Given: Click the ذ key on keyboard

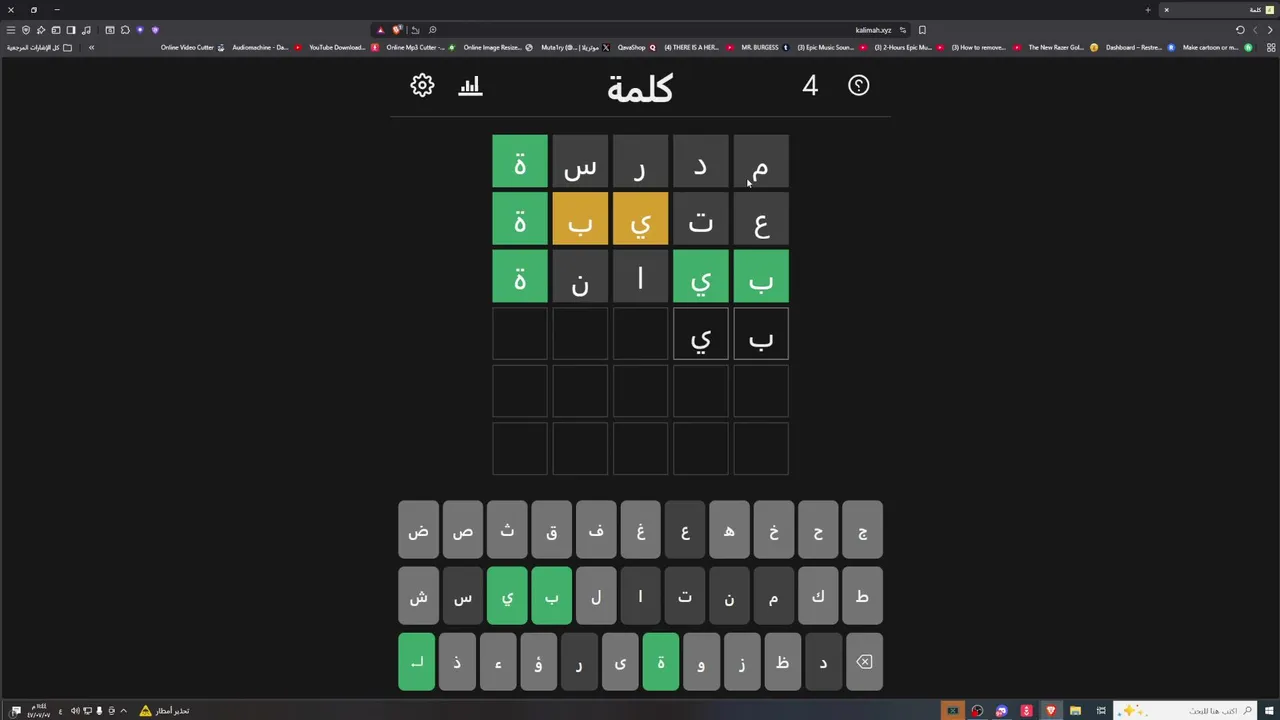Looking at the screenshot, I should point(457,662).
